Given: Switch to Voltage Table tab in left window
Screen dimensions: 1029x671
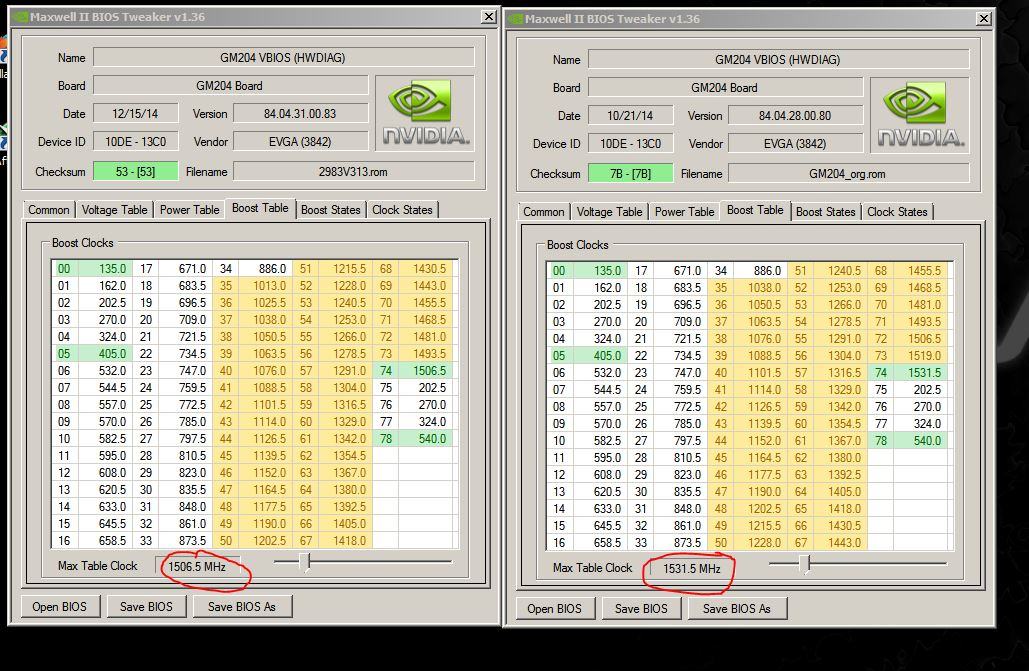Looking at the screenshot, I should point(114,209).
